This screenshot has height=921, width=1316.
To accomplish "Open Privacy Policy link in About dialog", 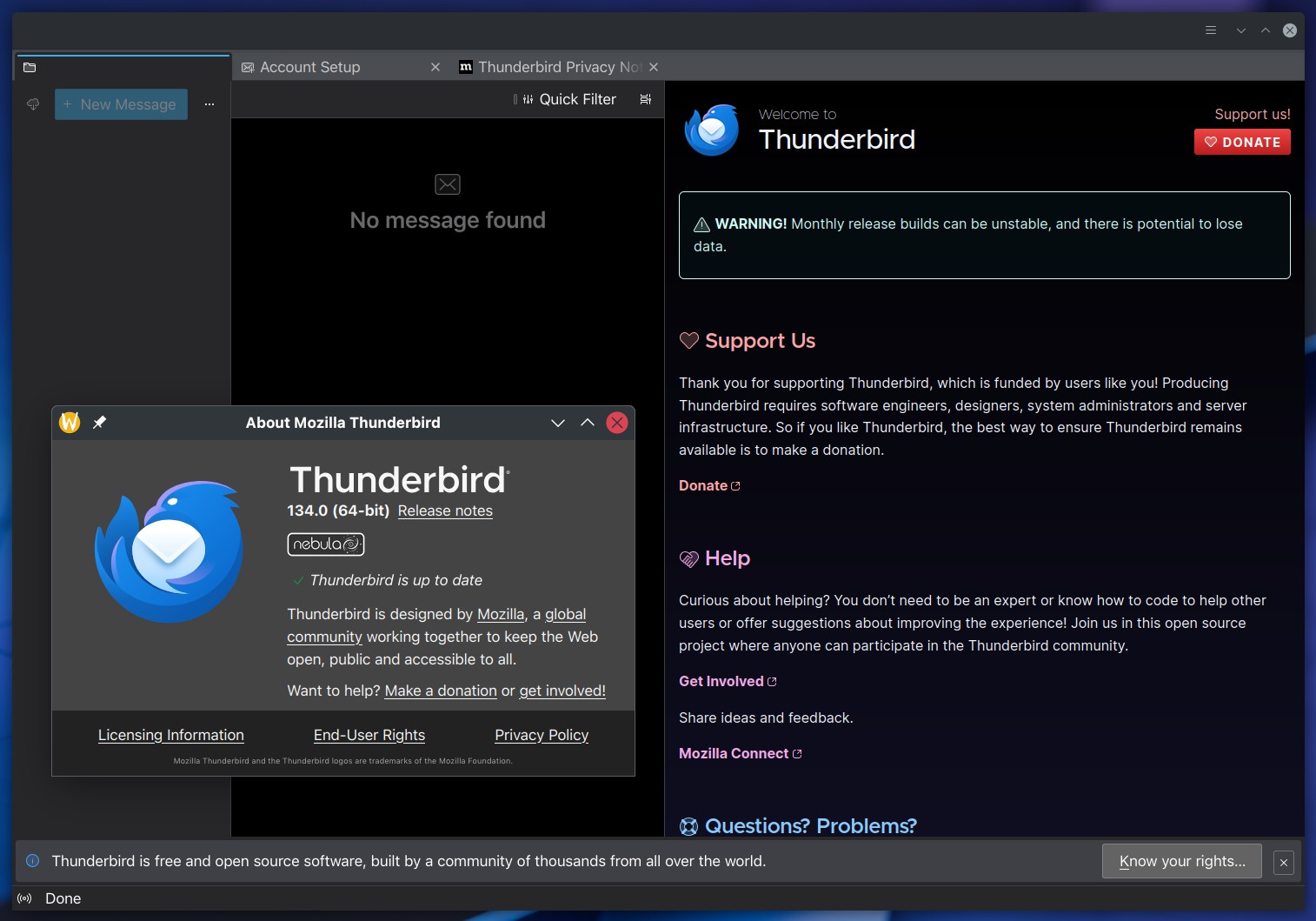I will point(542,735).
